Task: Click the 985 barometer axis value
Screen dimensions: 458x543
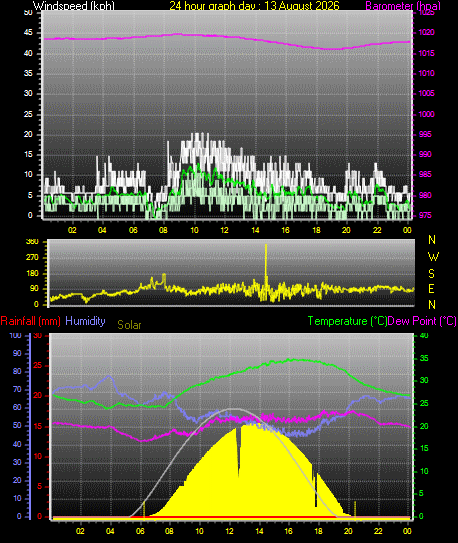Action: pos(425,175)
